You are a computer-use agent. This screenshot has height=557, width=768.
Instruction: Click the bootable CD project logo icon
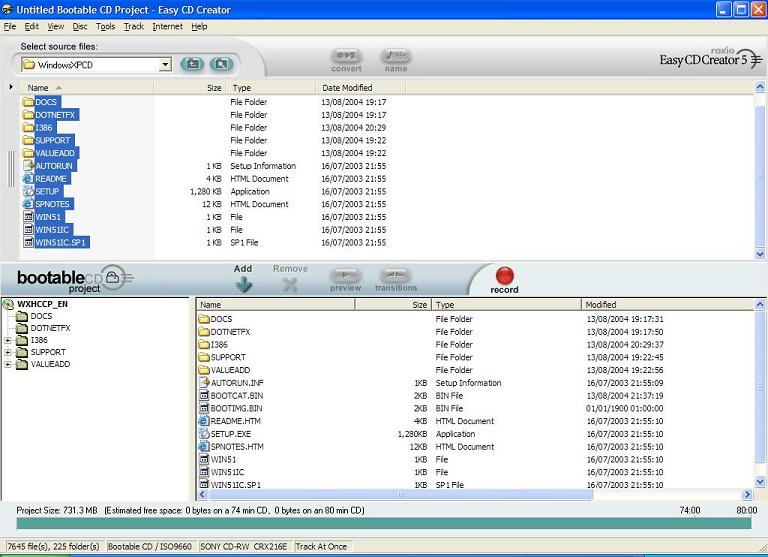click(113, 278)
